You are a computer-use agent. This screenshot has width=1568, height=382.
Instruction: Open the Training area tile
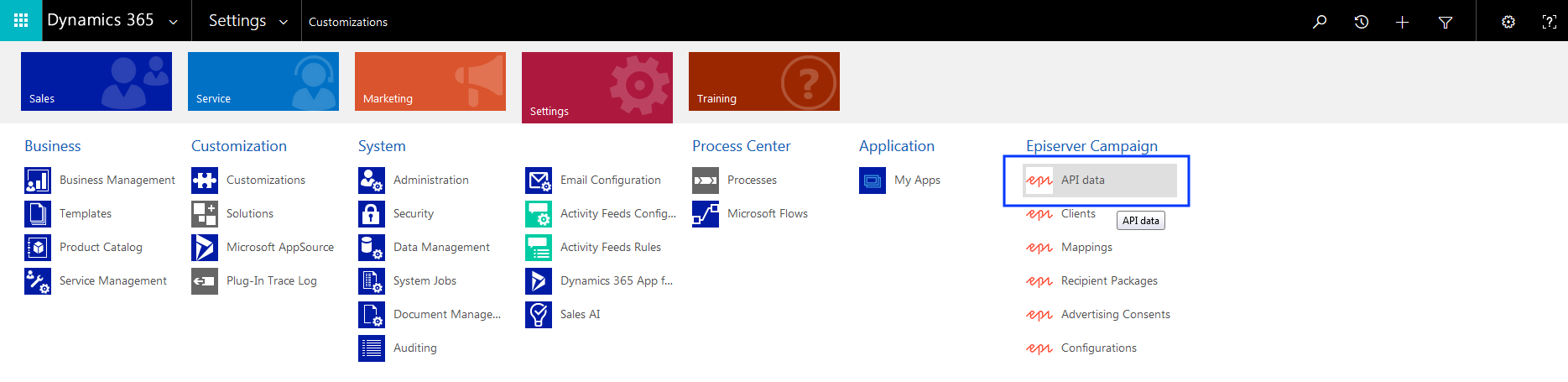[x=763, y=81]
